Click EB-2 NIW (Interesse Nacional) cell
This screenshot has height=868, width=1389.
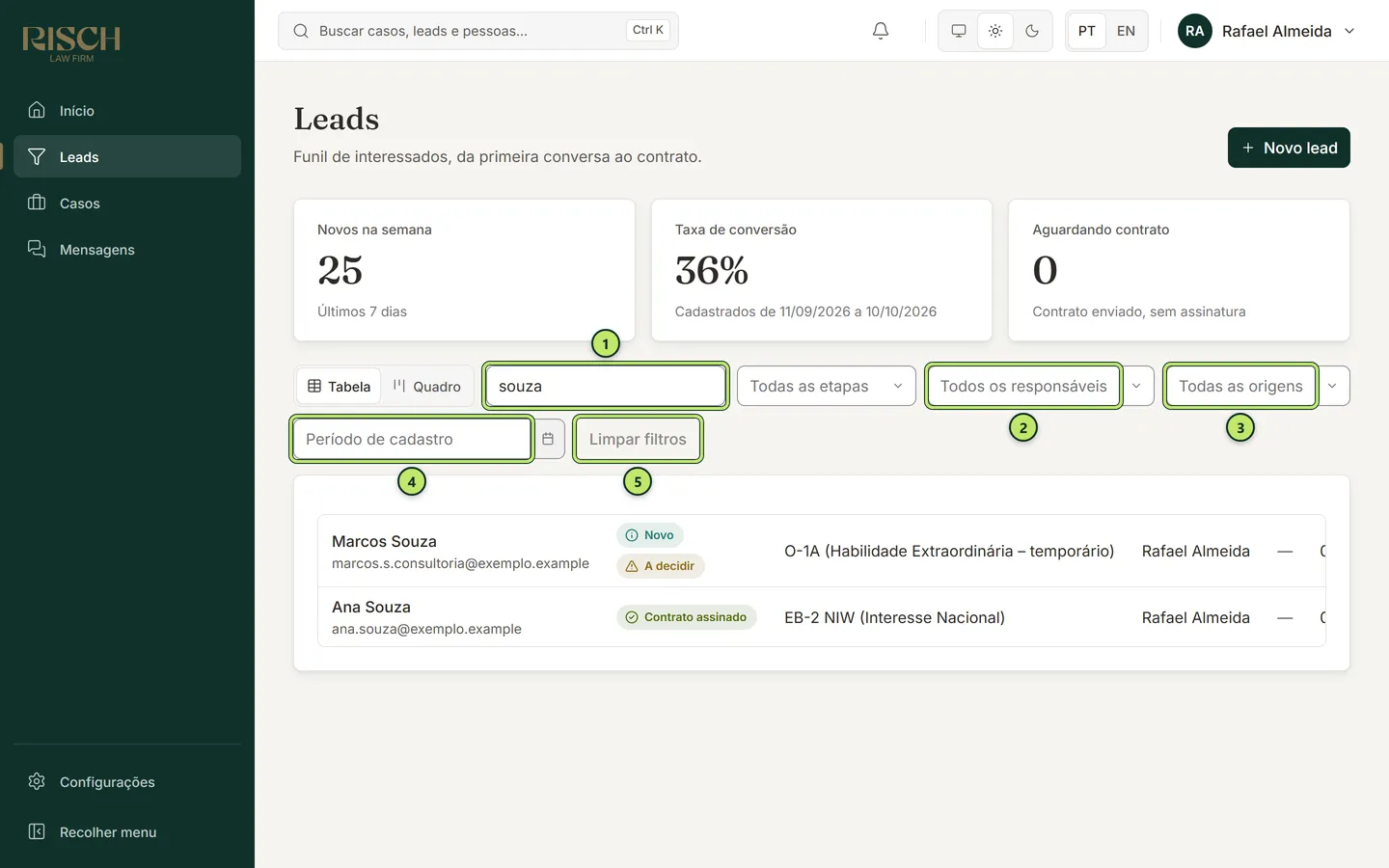[x=894, y=617]
